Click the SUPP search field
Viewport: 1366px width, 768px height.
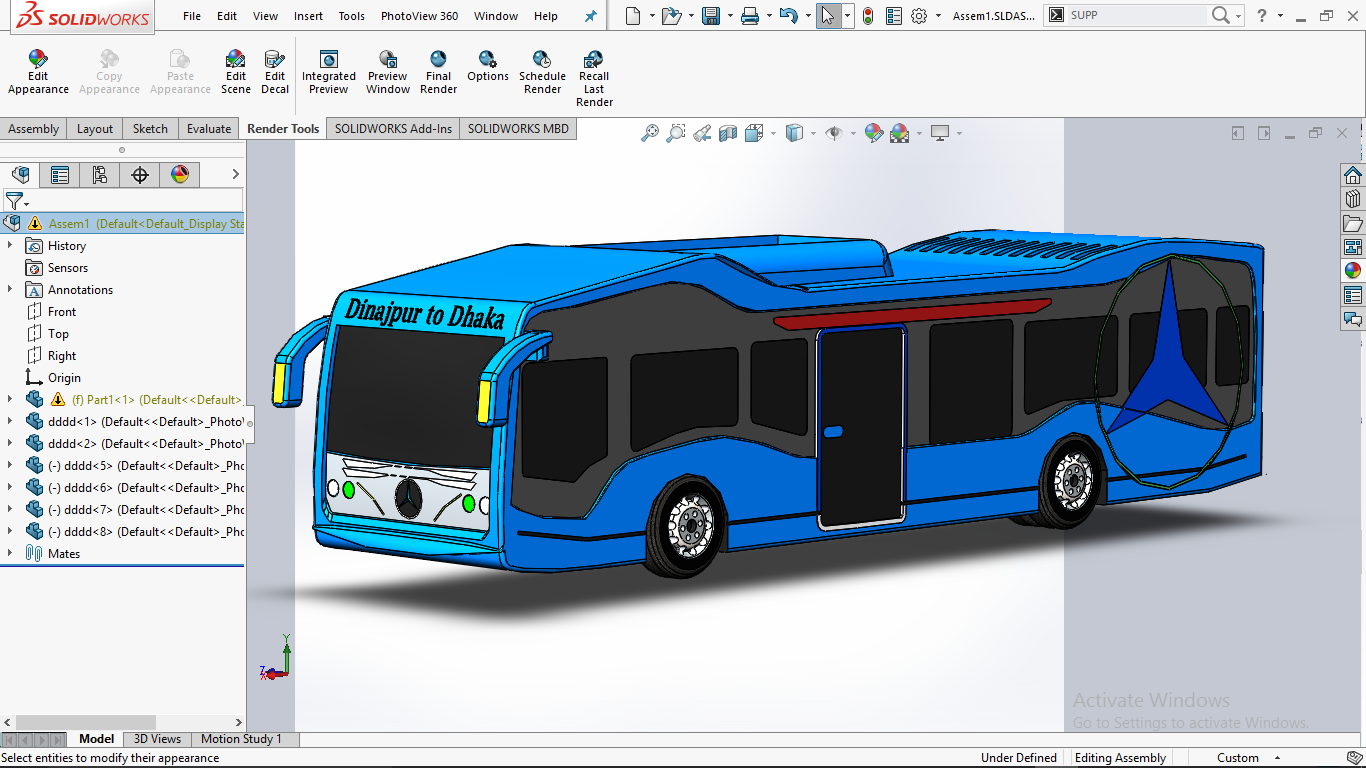coord(1135,15)
